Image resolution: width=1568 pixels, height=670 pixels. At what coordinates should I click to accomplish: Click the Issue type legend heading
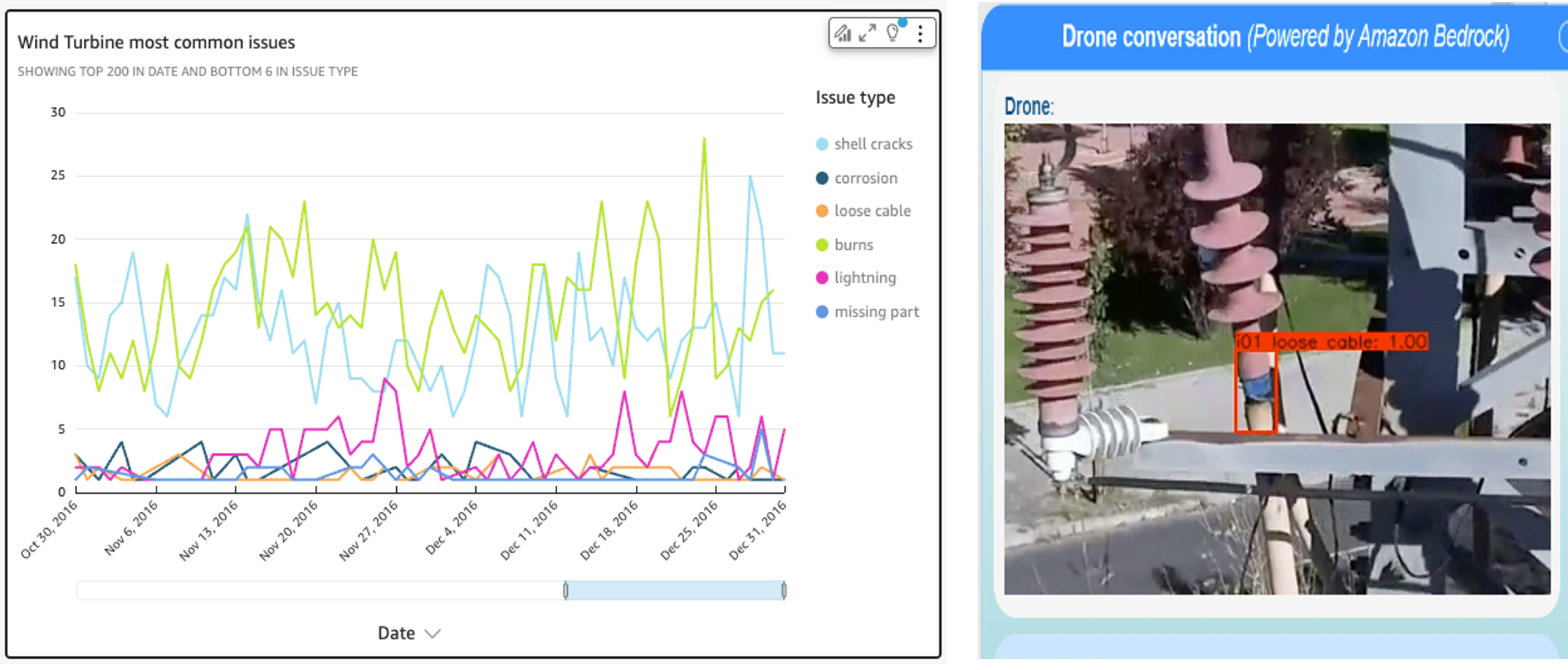click(854, 97)
